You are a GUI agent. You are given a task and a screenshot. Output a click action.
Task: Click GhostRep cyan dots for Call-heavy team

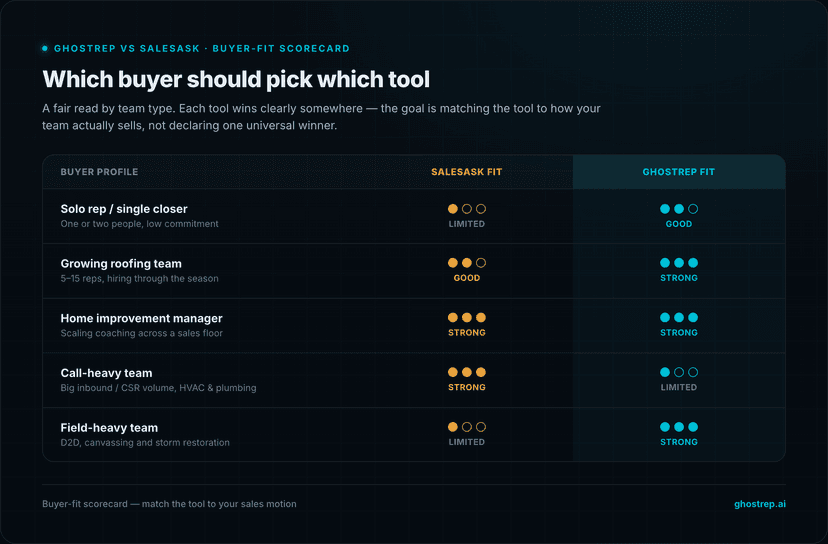[679, 372]
